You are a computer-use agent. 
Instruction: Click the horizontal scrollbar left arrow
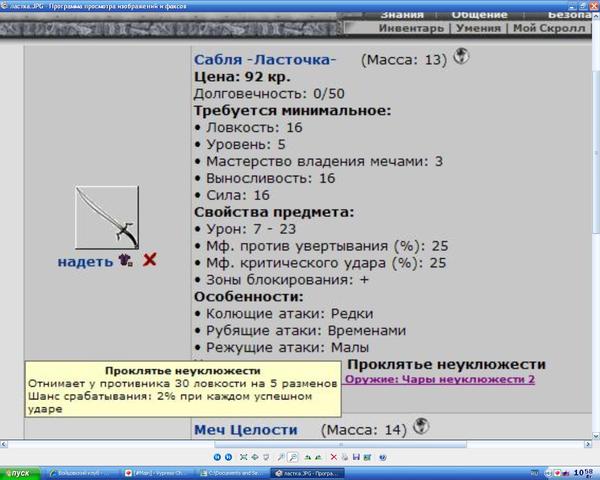pos(3,444)
